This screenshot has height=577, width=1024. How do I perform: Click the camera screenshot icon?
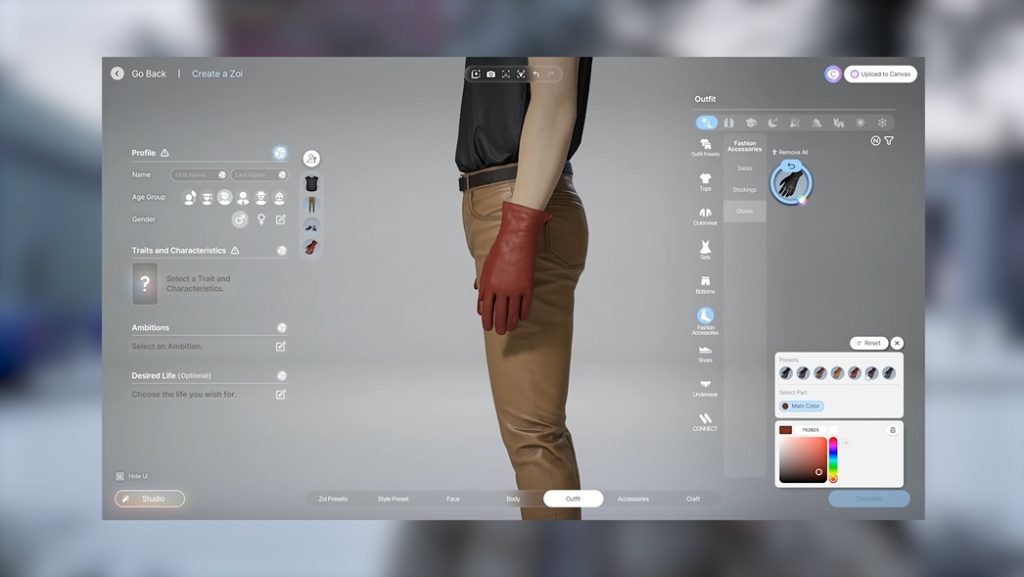[490, 74]
